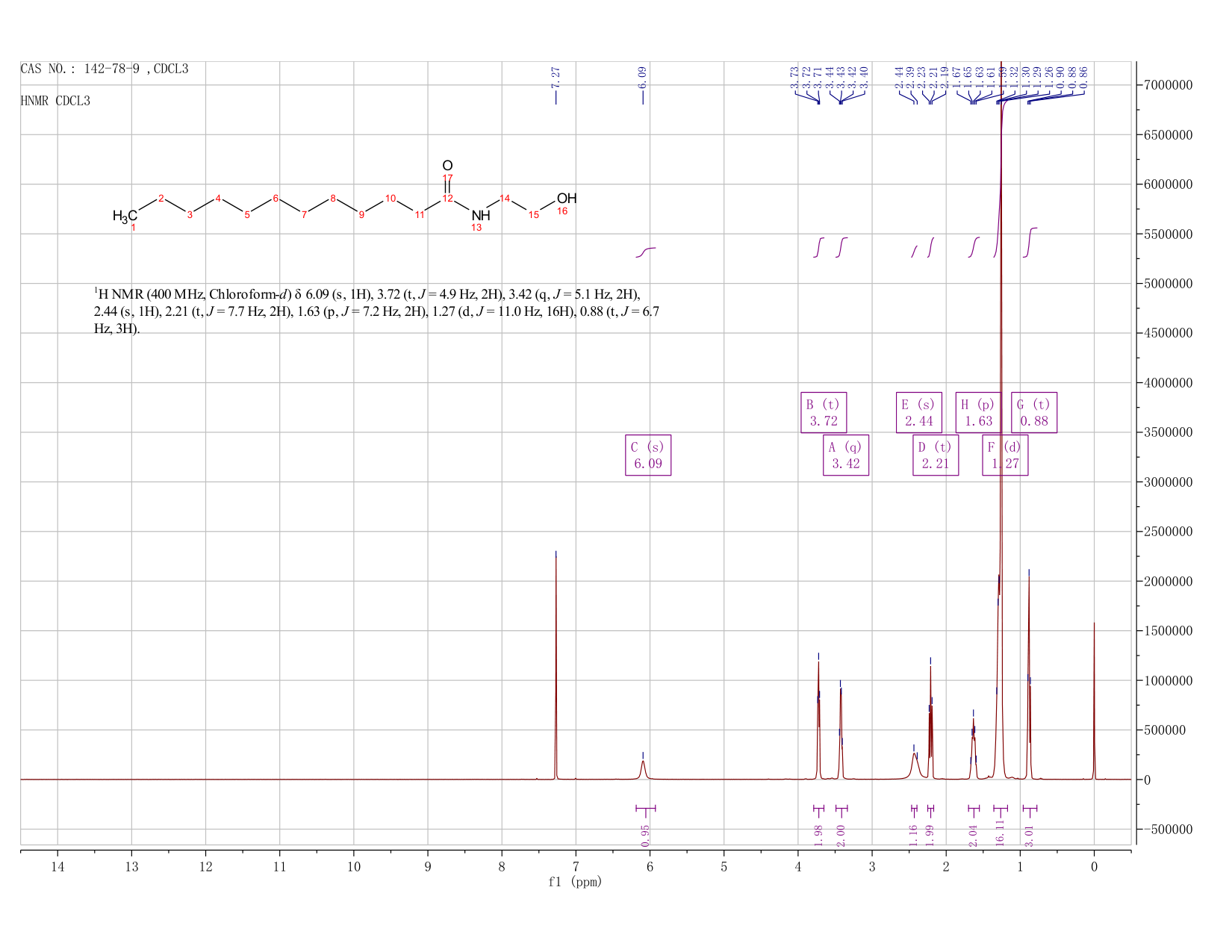Click the broad NH peak near 6.09 ppm

pos(643,769)
